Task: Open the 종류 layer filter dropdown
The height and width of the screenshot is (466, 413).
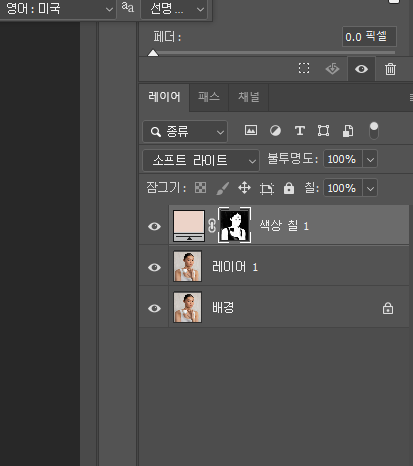Action: click(185, 132)
